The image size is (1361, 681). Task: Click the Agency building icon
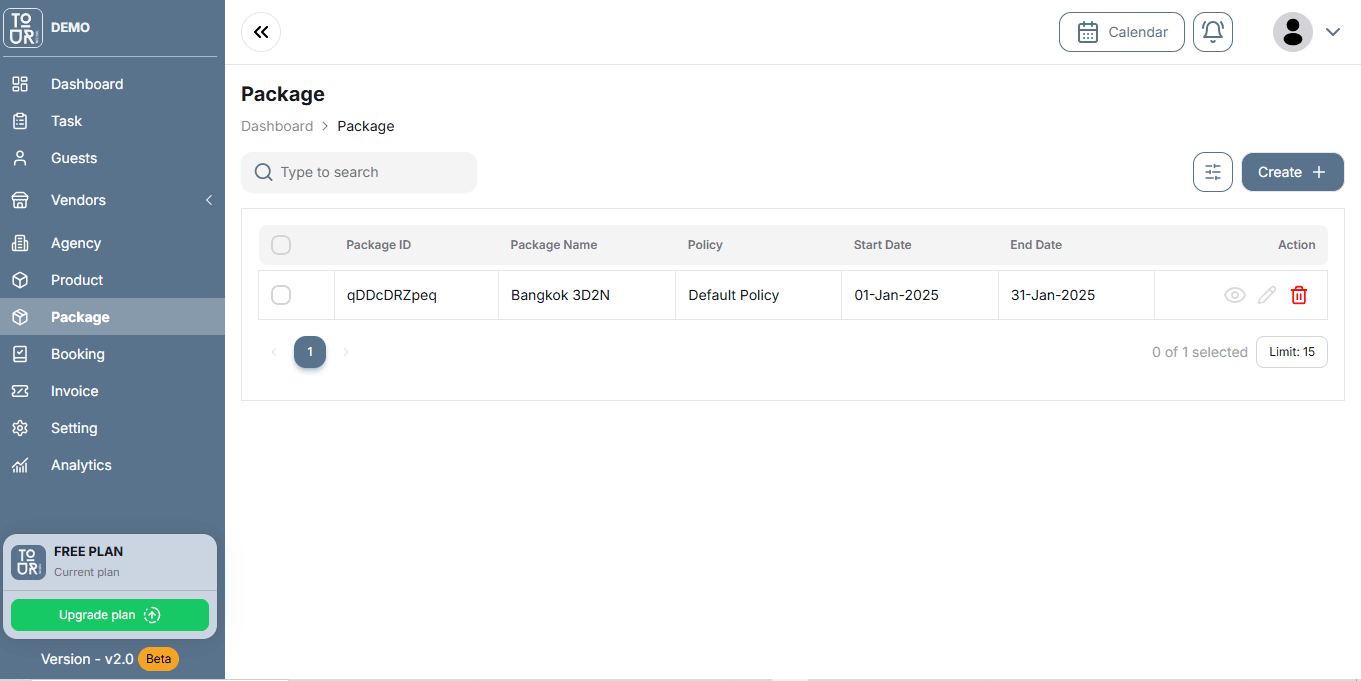pos(20,243)
